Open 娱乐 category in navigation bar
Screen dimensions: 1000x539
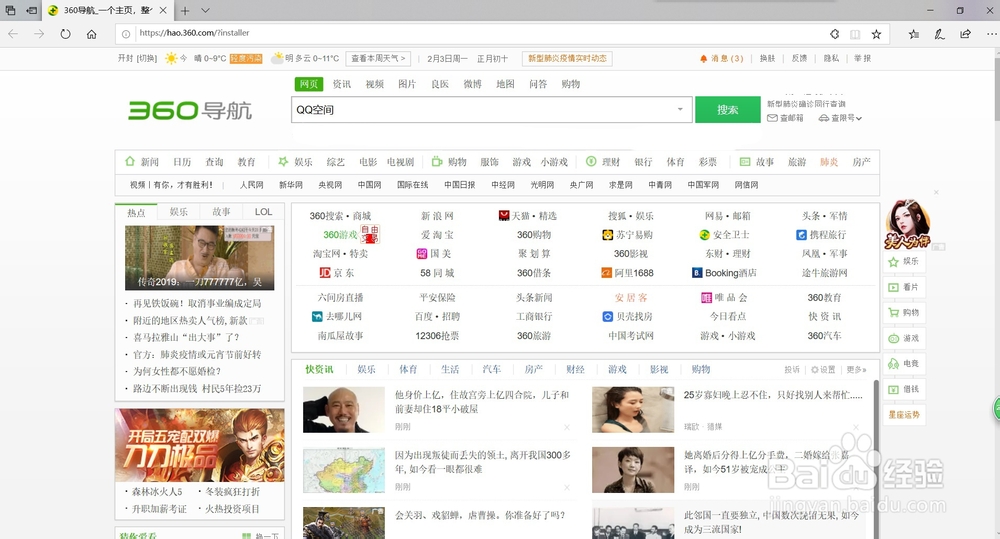coord(303,162)
